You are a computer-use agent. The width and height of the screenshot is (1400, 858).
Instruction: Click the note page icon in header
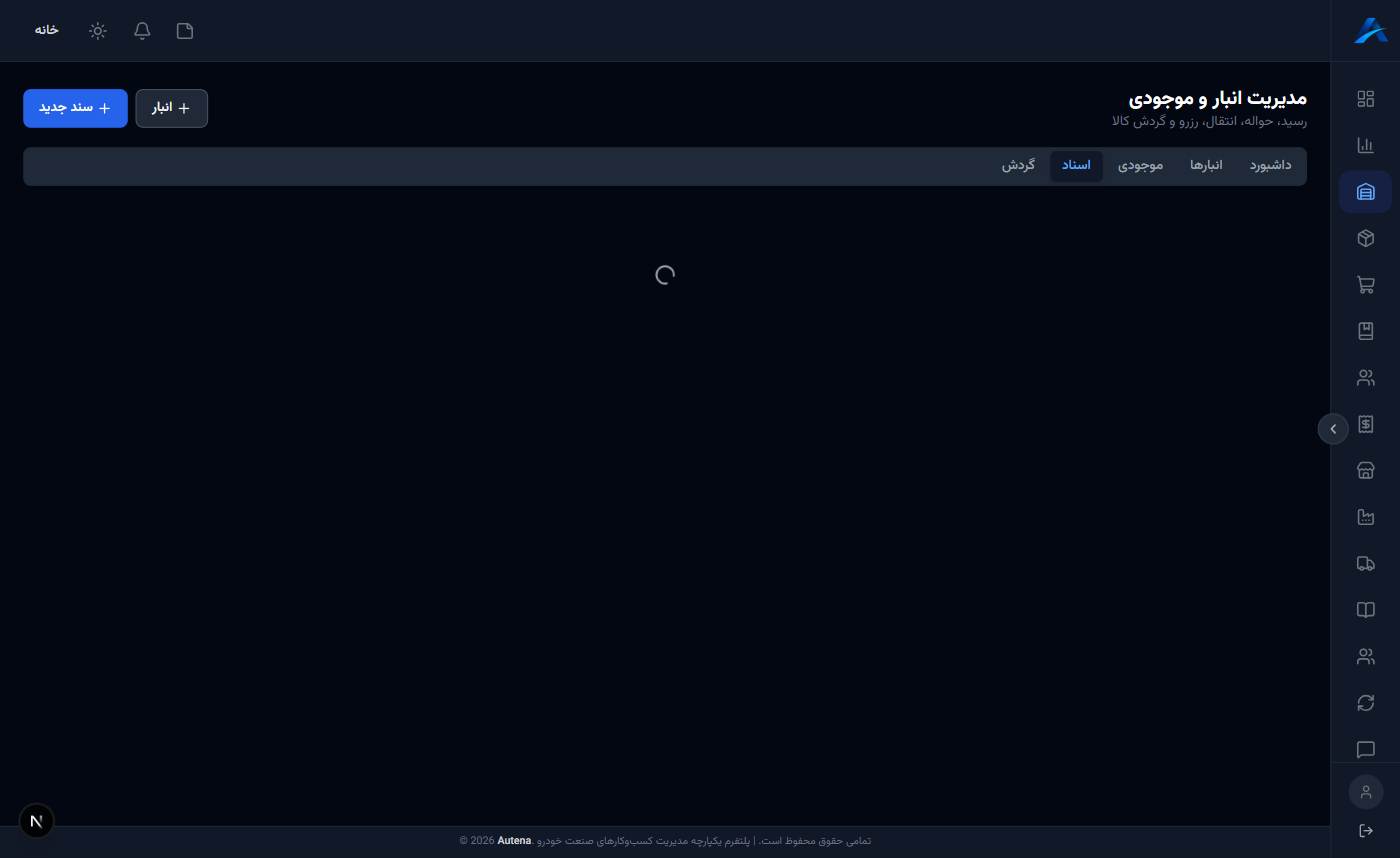coord(185,30)
